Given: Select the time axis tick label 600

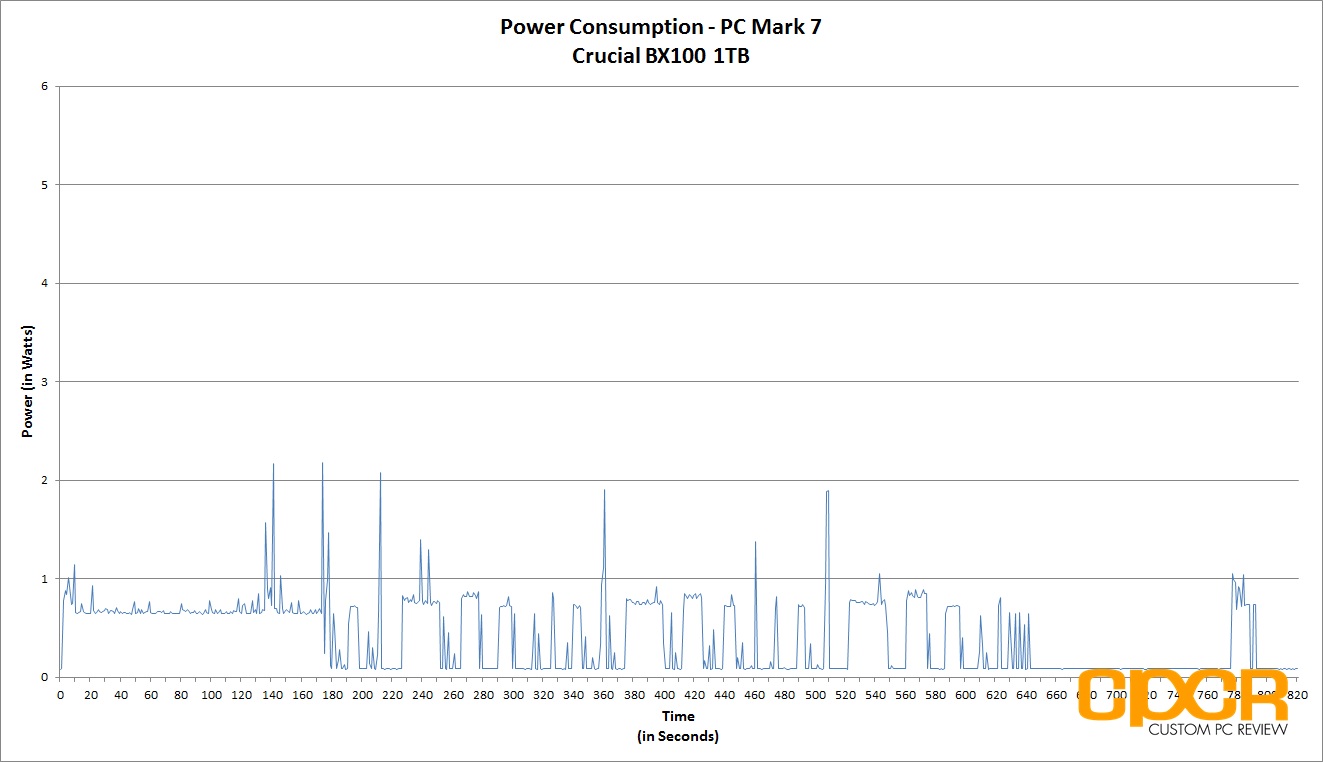Looking at the screenshot, I should [x=966, y=694].
